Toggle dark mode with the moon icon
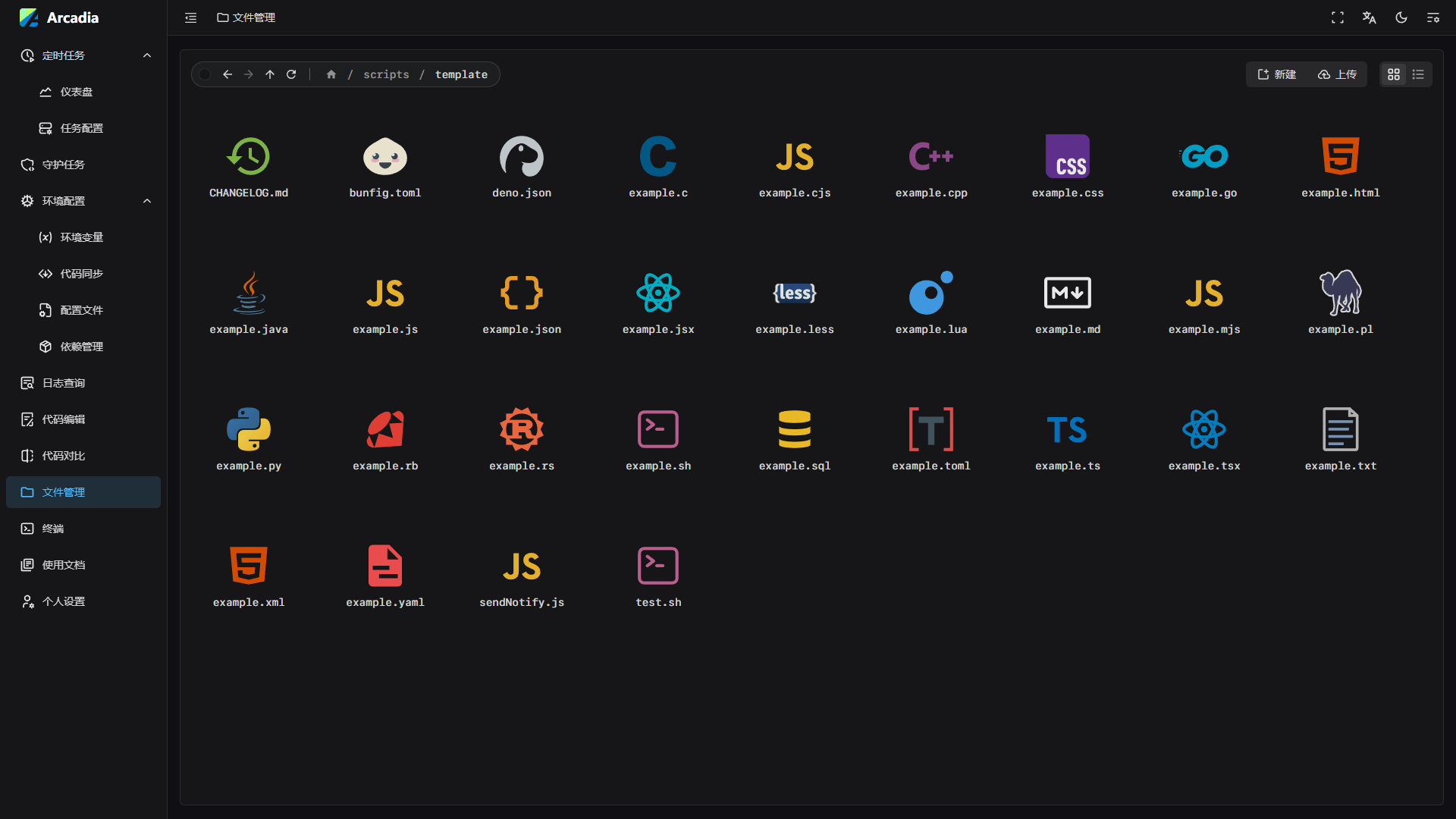 coord(1401,17)
